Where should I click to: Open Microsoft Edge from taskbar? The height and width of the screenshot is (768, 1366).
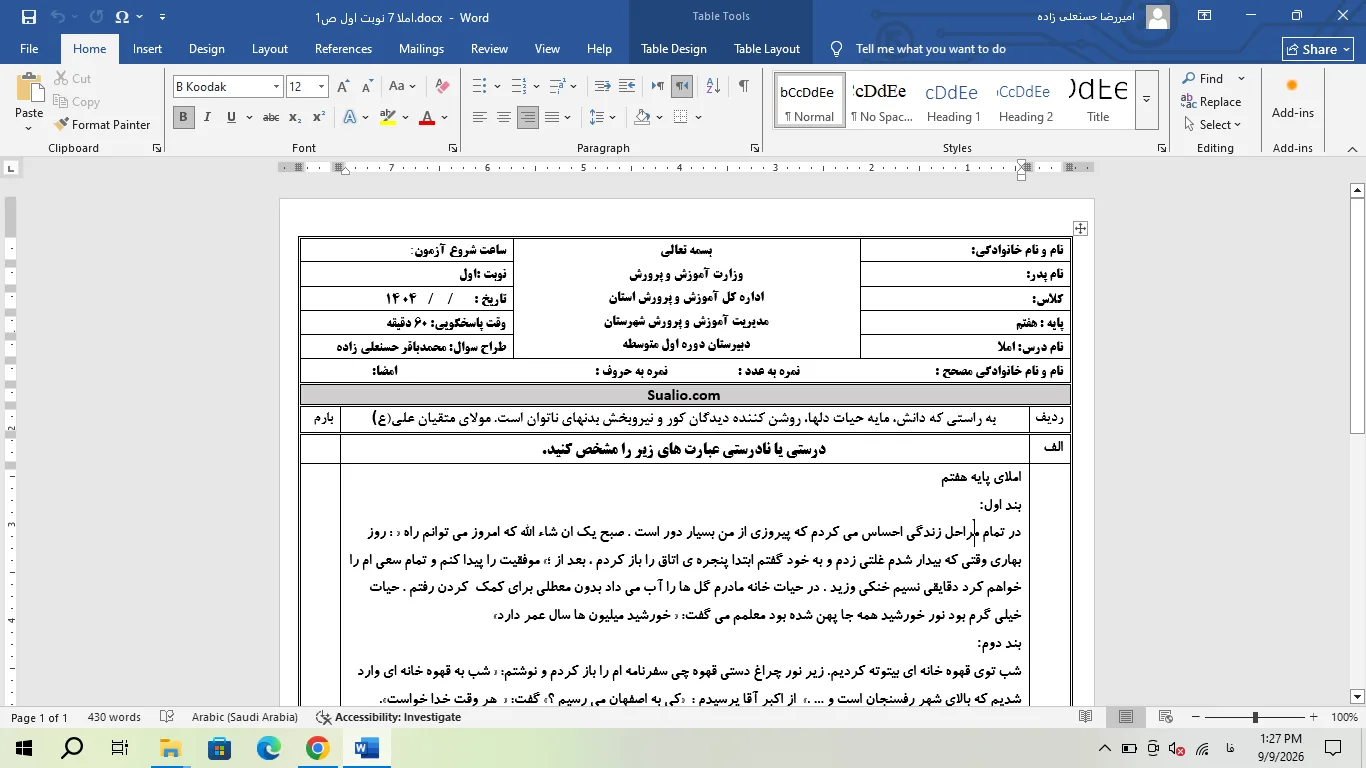click(x=269, y=748)
